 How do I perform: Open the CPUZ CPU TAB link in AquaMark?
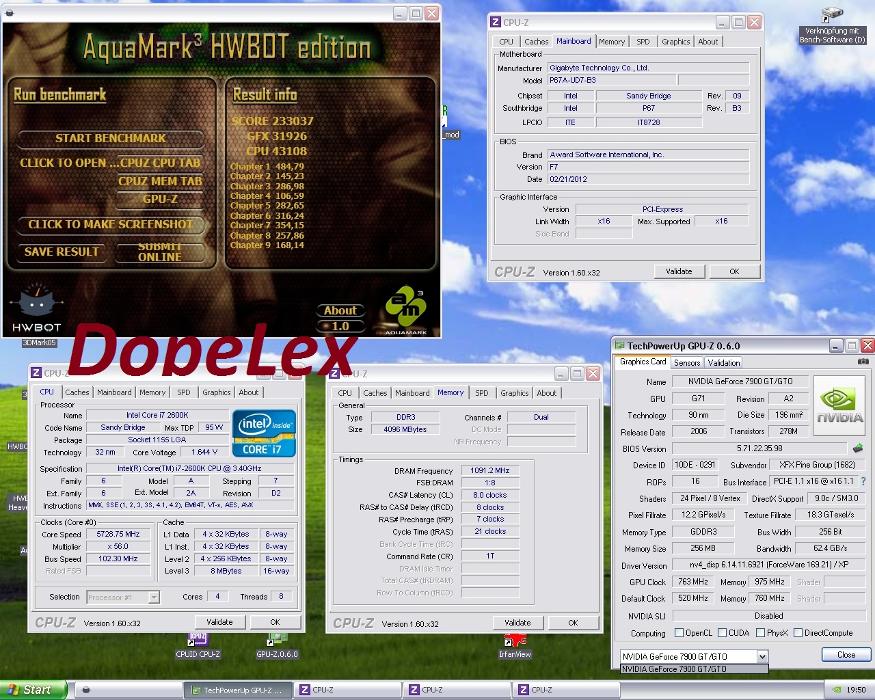pos(160,163)
